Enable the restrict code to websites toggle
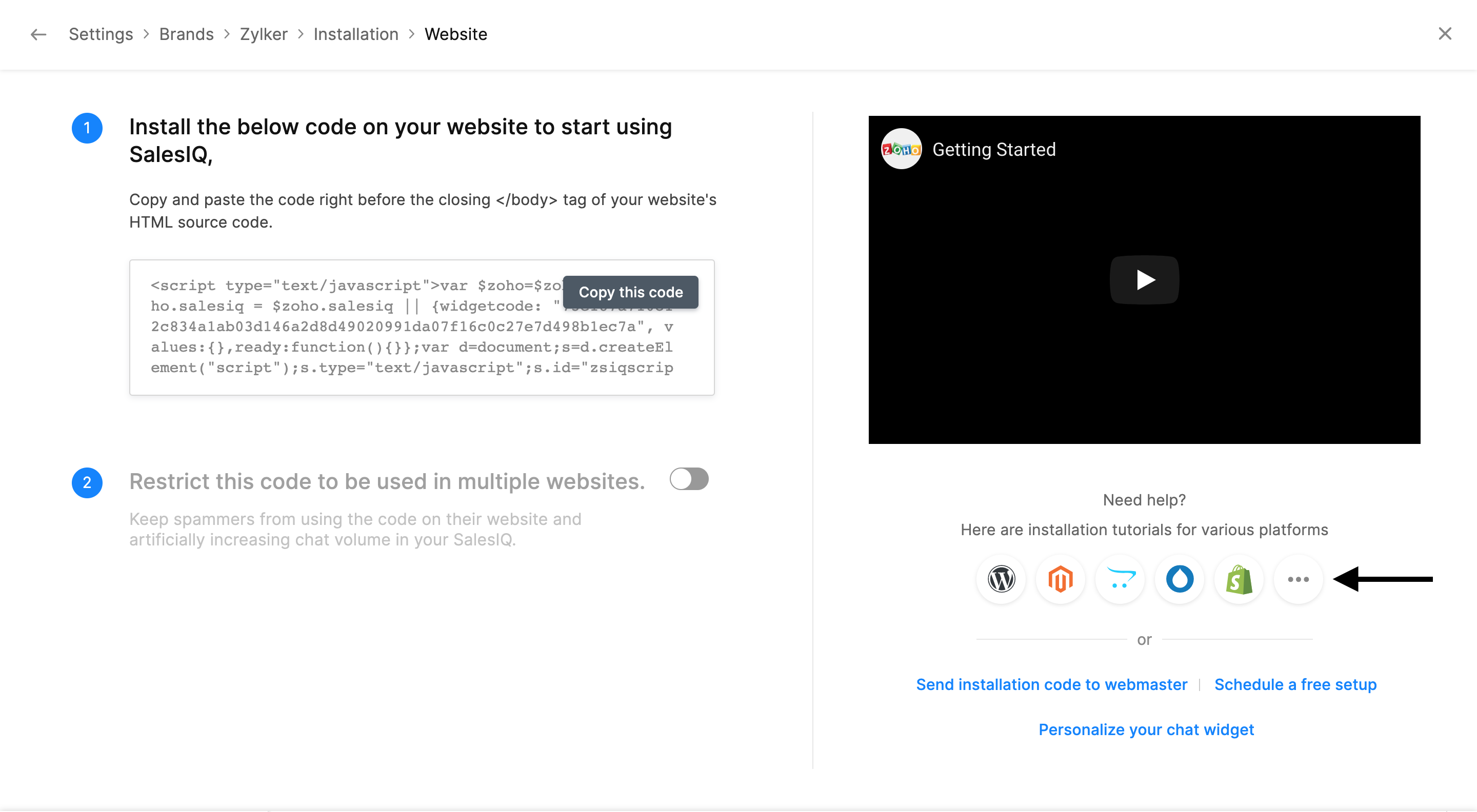The image size is (1477, 812). 689,479
